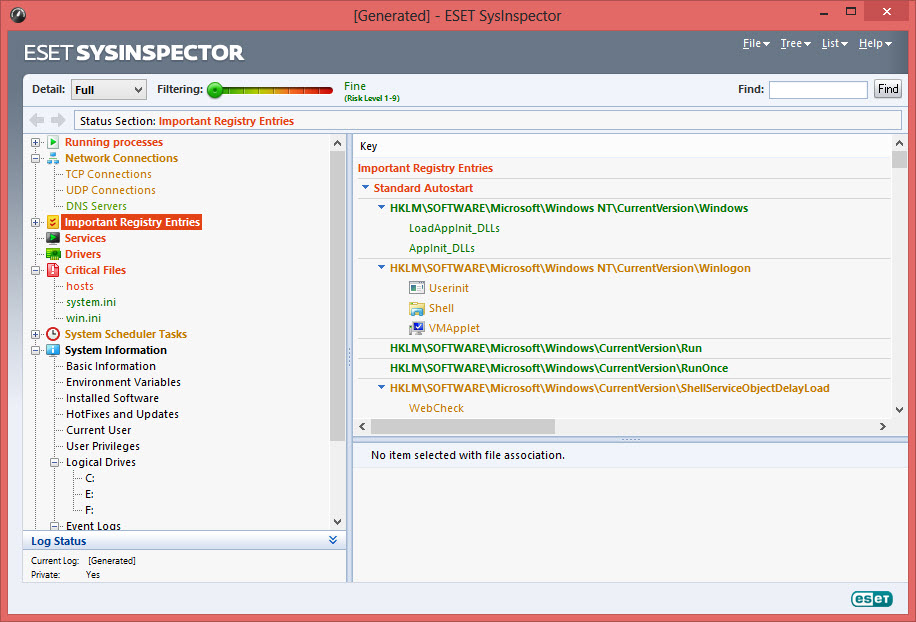Select Installed Software in the tree
916x622 pixels.
pyautogui.click(x=112, y=398)
